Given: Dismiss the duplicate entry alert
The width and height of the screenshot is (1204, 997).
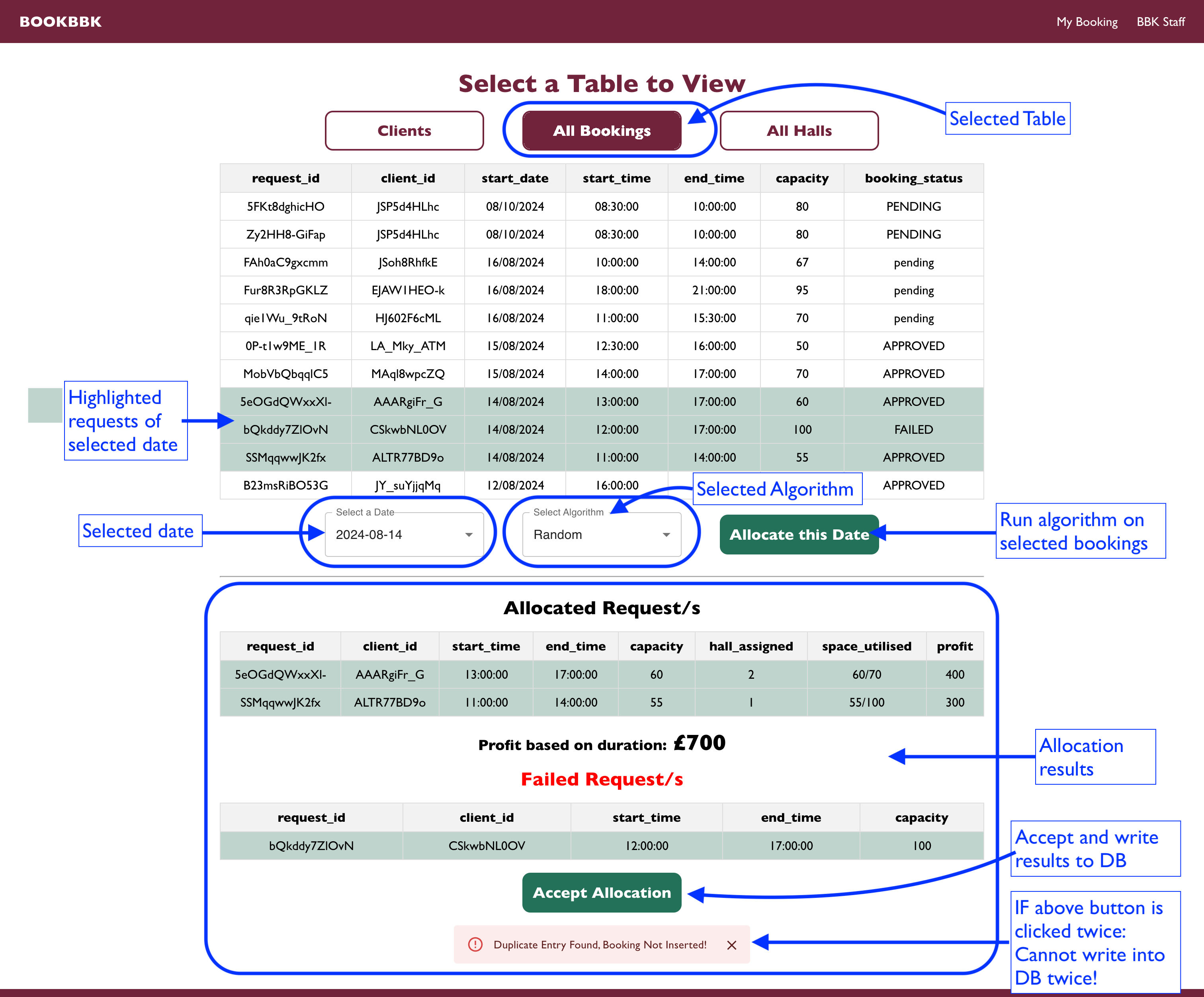Looking at the screenshot, I should [731, 945].
